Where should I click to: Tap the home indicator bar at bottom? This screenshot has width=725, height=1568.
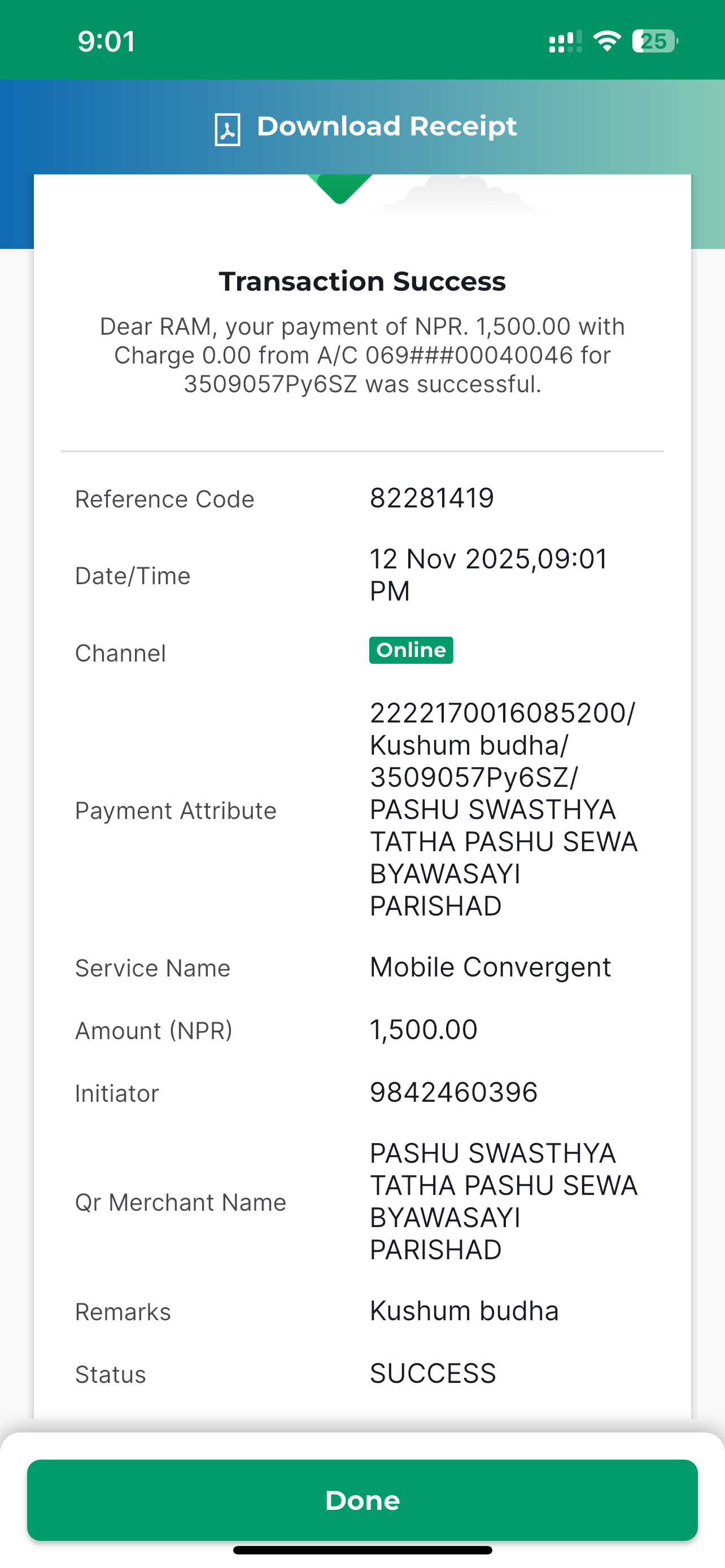(x=362, y=1550)
